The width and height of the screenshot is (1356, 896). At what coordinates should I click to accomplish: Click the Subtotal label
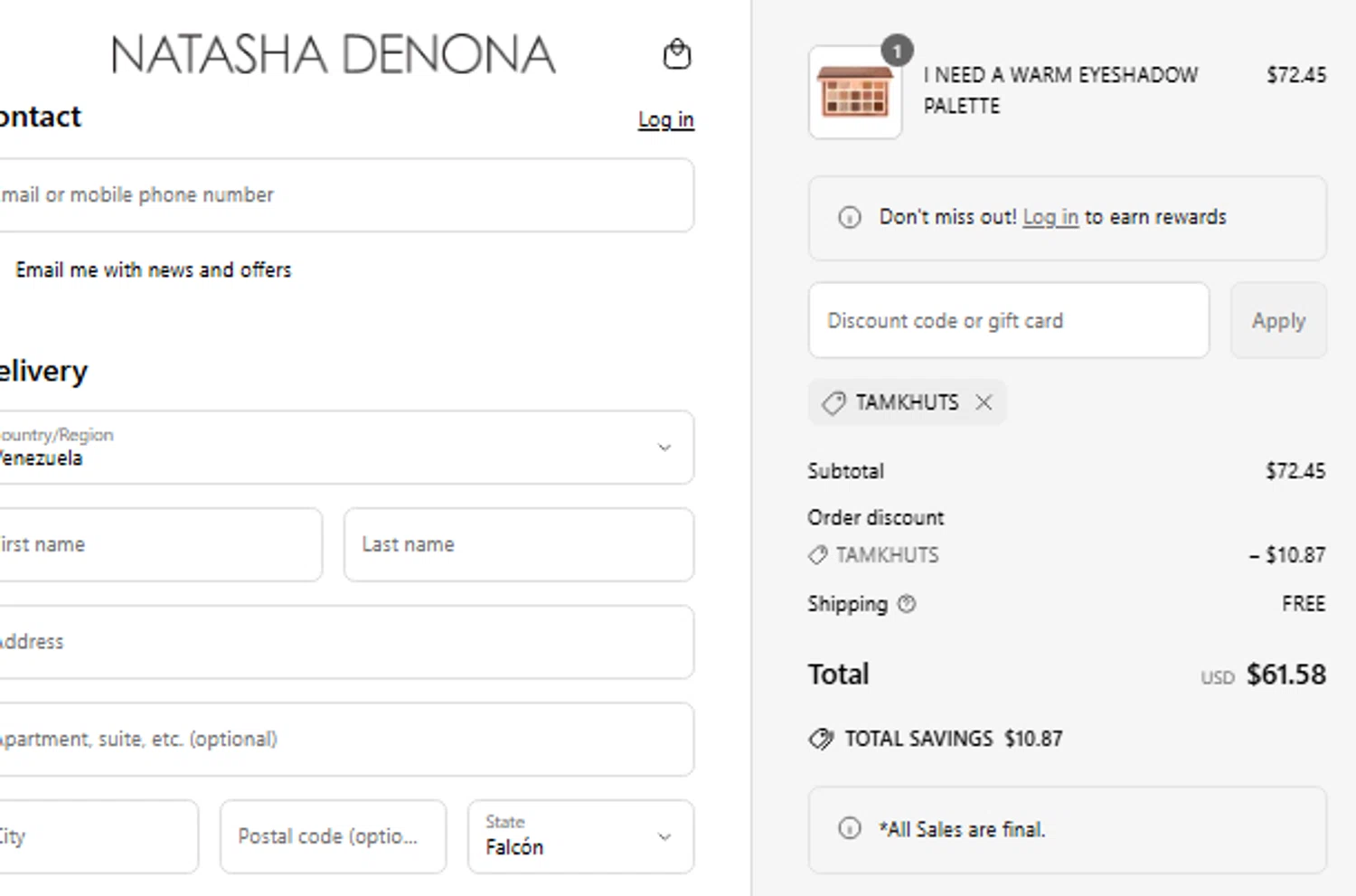pos(846,471)
